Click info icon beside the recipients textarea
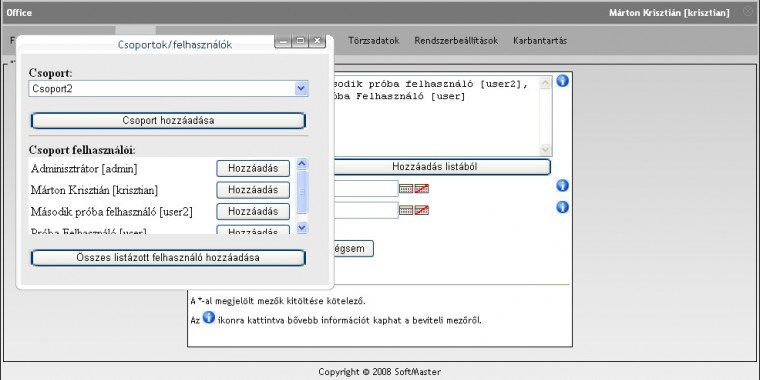 [562, 81]
